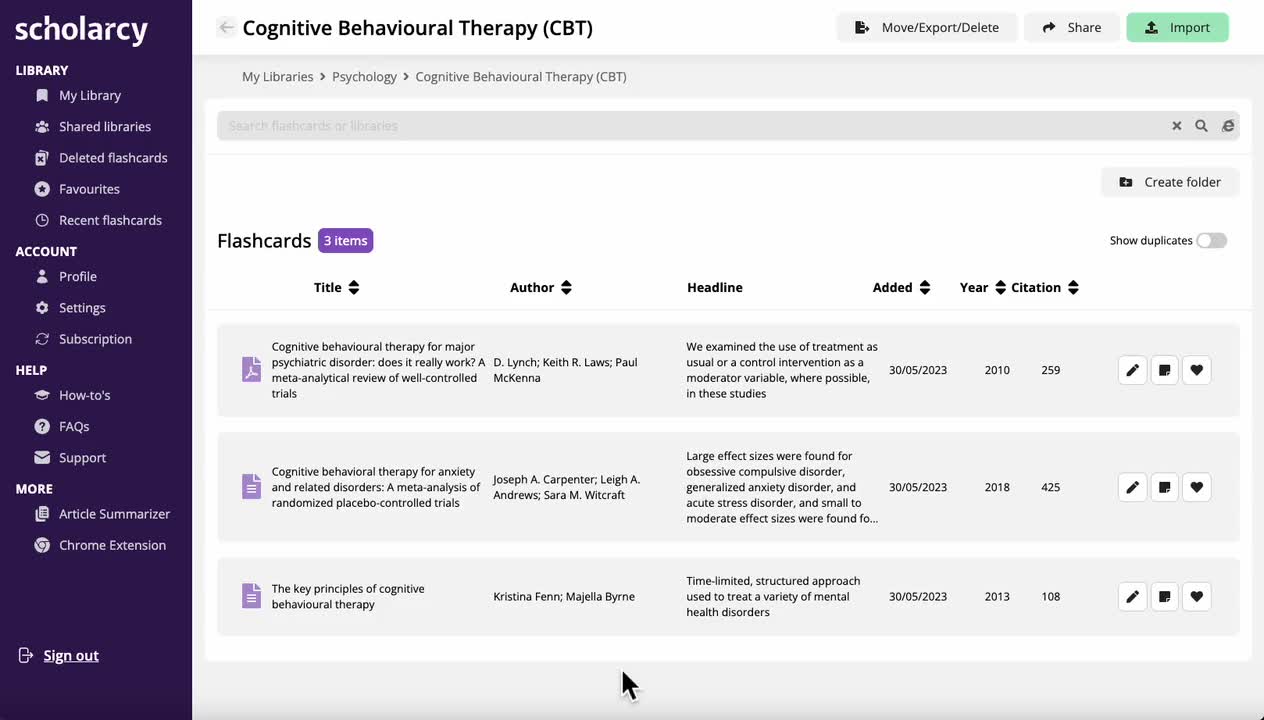Enable the Show duplicates toggle
Screen dimensions: 1264x720
pos(1211,240)
